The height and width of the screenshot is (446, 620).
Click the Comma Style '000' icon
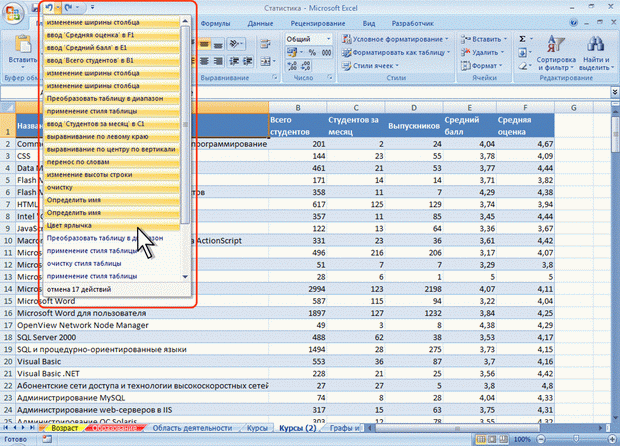click(x=326, y=52)
